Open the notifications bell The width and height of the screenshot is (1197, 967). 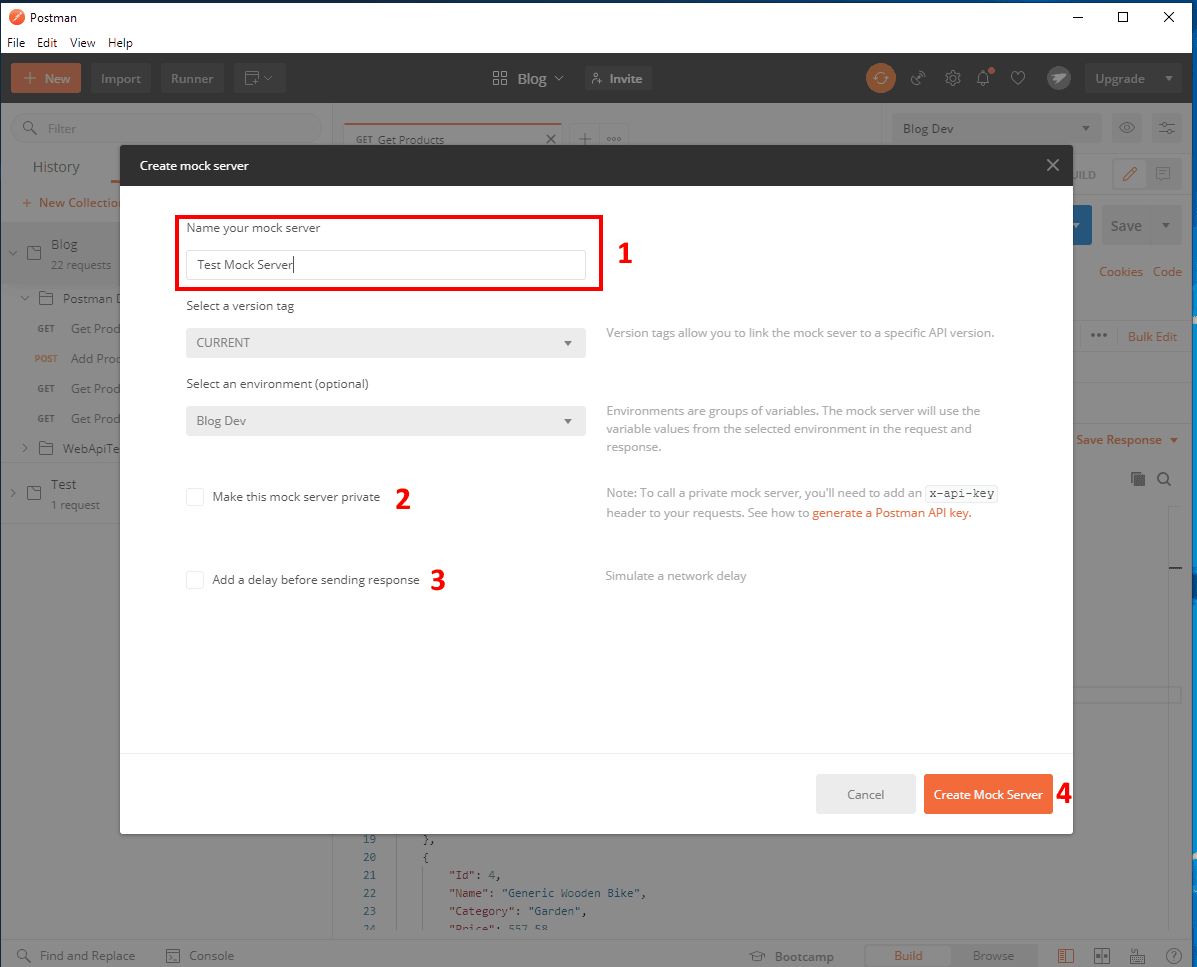coord(984,77)
